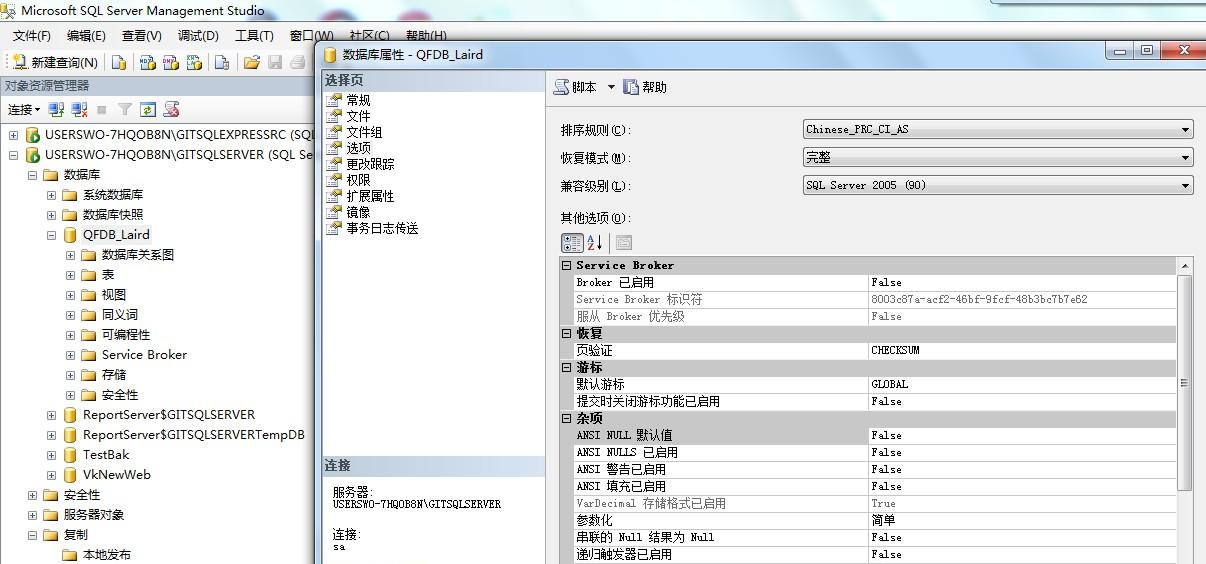This screenshot has height=564, width=1206.
Task: Open the 排序规则 collation combo box
Action: [x=998, y=129]
